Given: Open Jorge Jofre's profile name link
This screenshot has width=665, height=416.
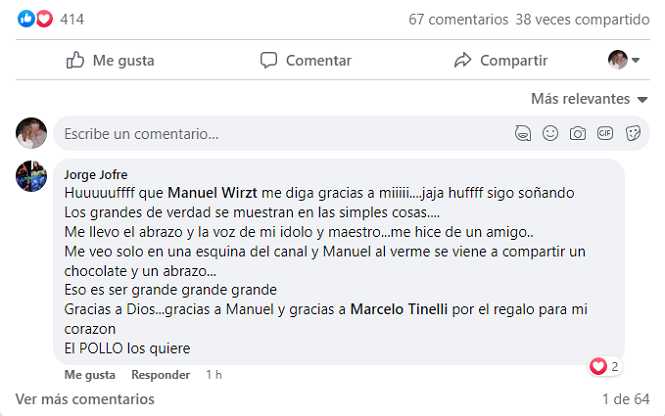Looking at the screenshot, I should coord(96,174).
